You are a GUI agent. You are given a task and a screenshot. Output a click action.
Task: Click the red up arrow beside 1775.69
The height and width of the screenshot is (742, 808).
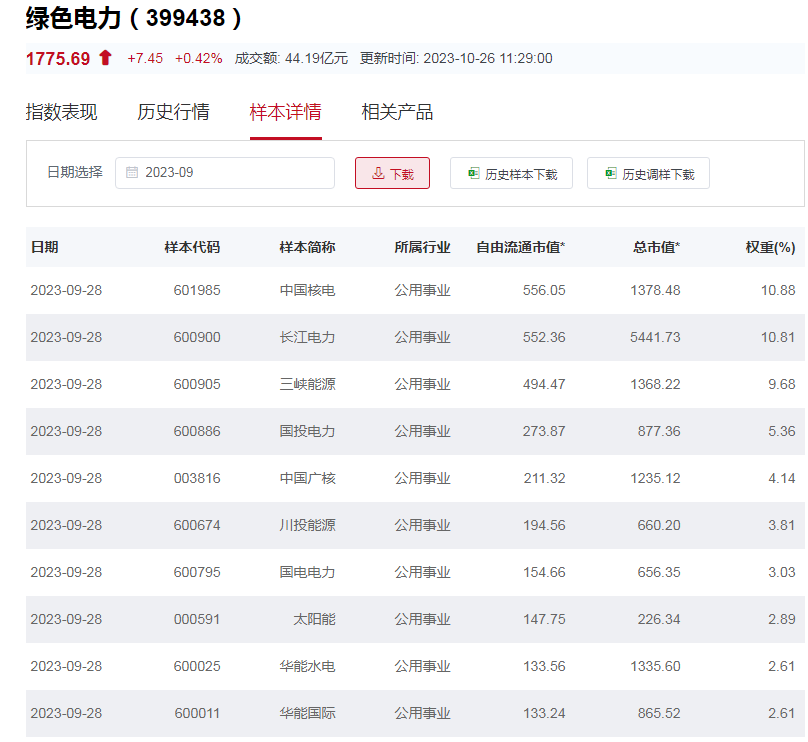(x=105, y=58)
